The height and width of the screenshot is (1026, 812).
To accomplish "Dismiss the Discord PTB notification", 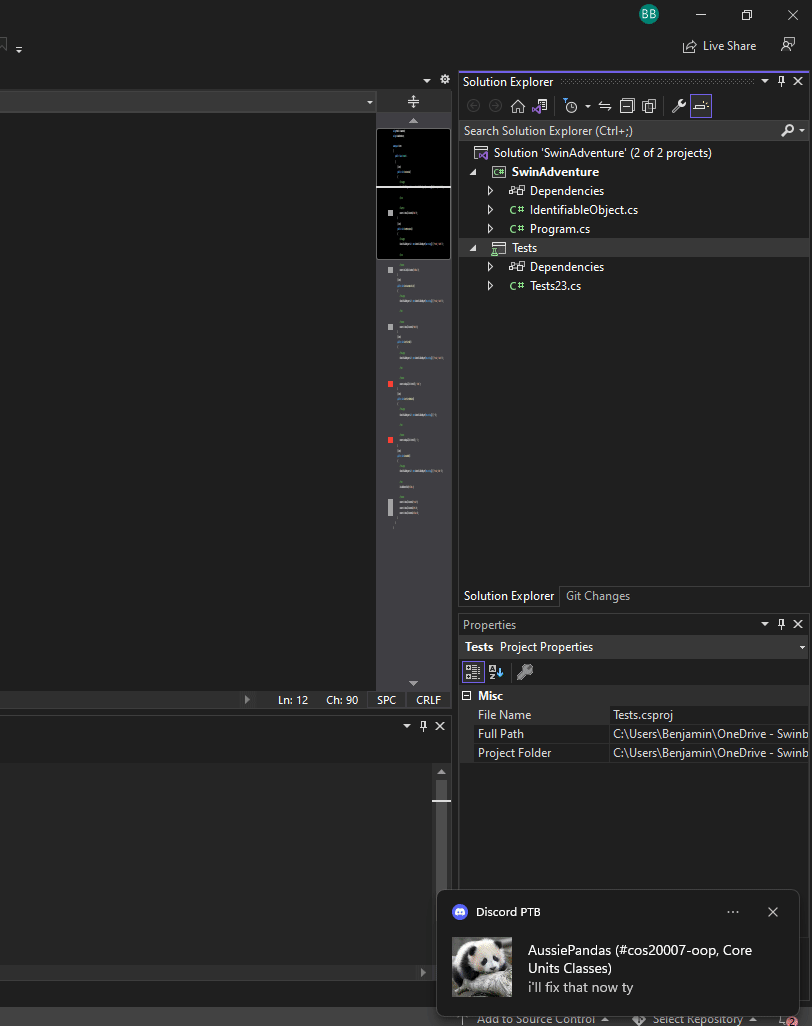I will (772, 912).
